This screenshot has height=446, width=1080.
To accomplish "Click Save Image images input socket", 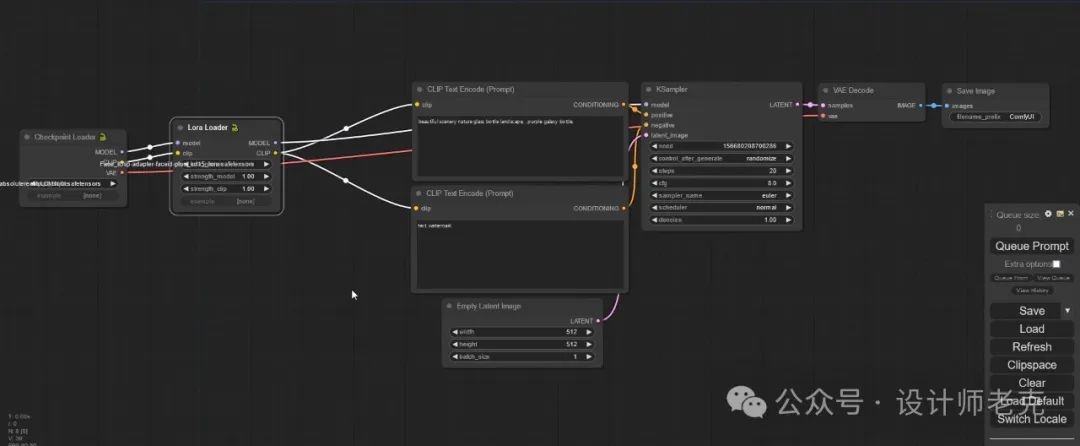I will click(x=946, y=106).
